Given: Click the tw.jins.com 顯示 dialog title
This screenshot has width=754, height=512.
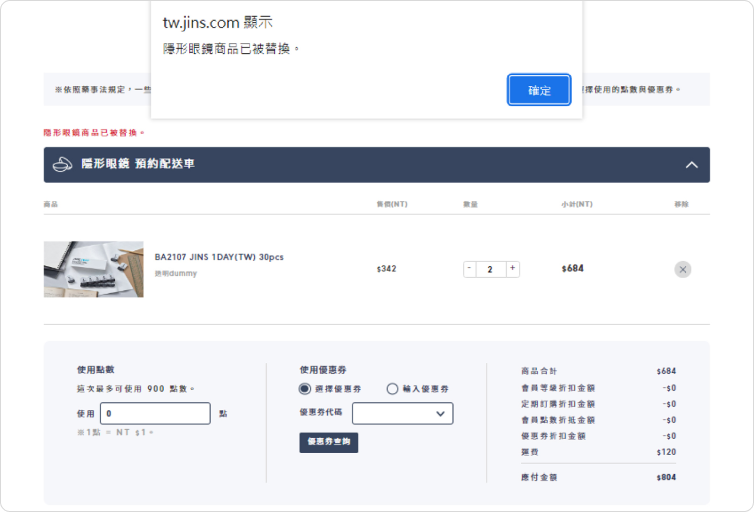Looking at the screenshot, I should [x=217, y=22].
